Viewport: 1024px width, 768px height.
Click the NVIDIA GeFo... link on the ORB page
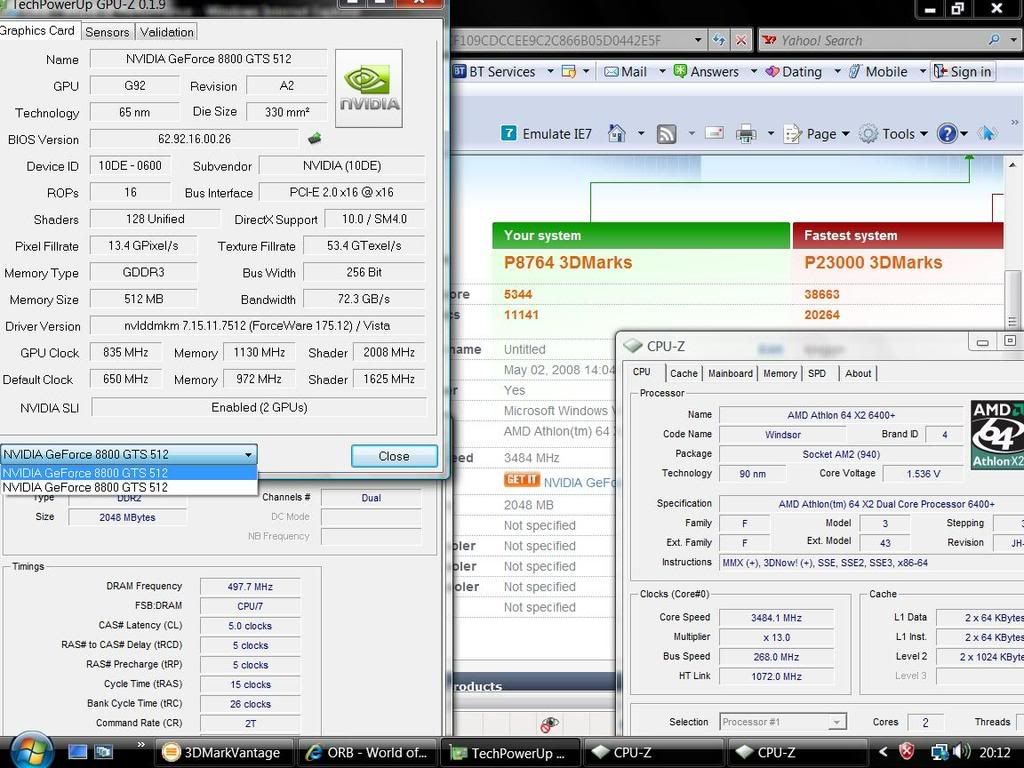[x=579, y=482]
